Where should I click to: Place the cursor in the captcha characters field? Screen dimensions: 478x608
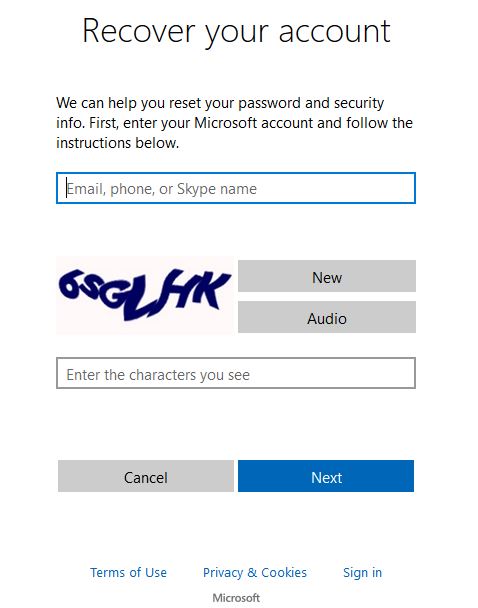click(x=236, y=373)
